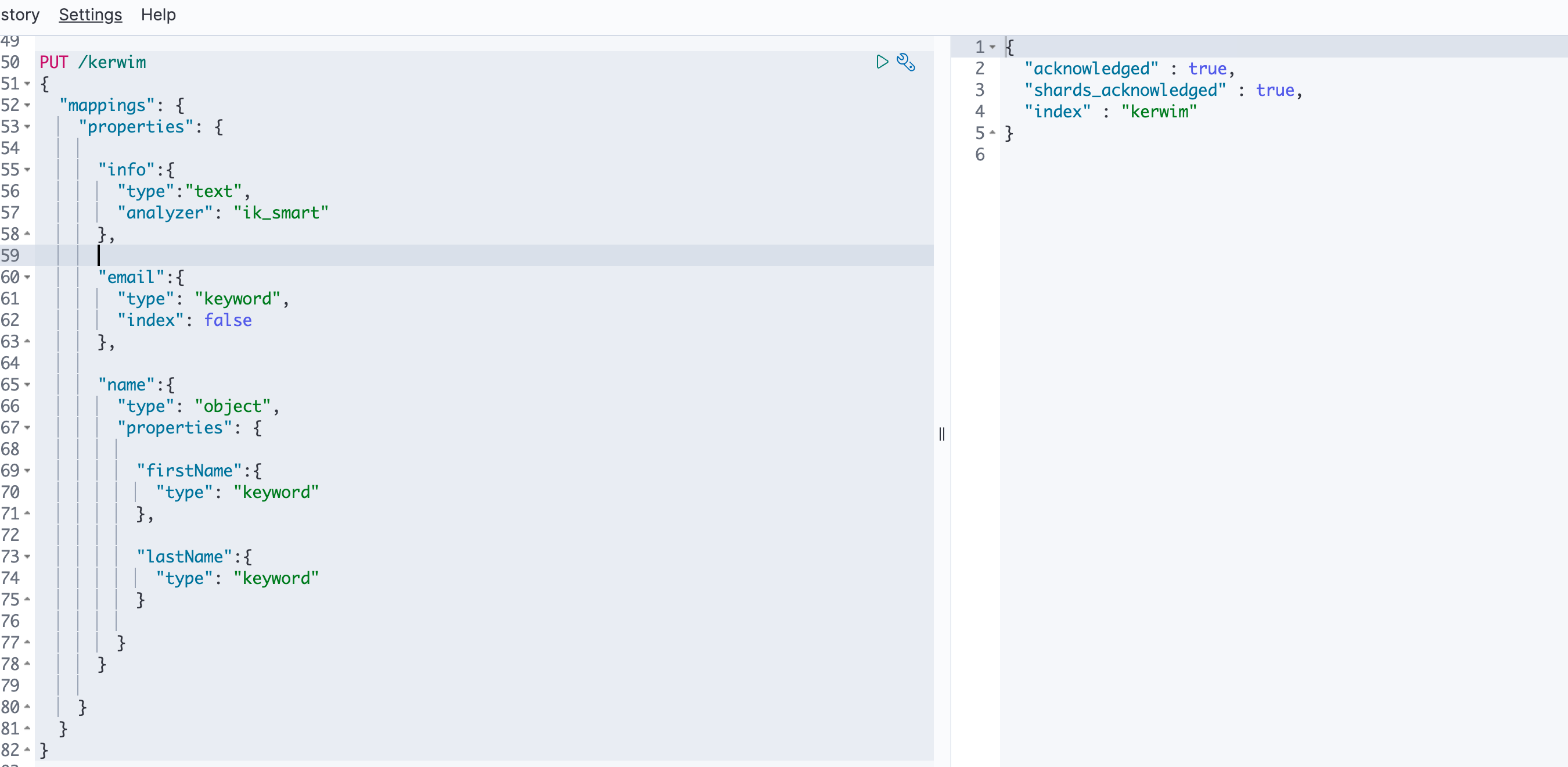Collapse the info block at line 55

[x=27, y=169]
